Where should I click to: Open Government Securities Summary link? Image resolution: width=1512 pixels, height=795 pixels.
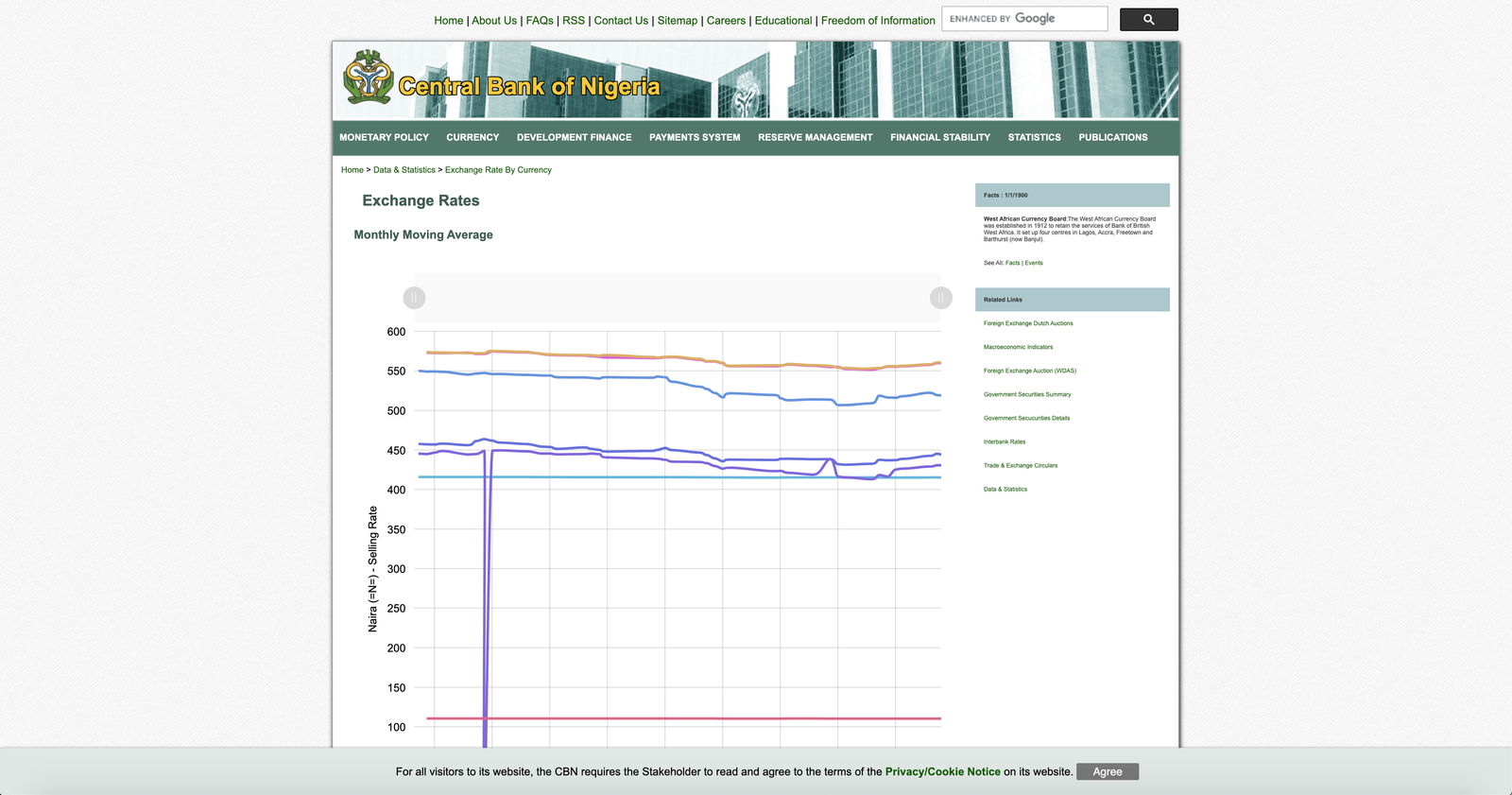tap(1027, 394)
